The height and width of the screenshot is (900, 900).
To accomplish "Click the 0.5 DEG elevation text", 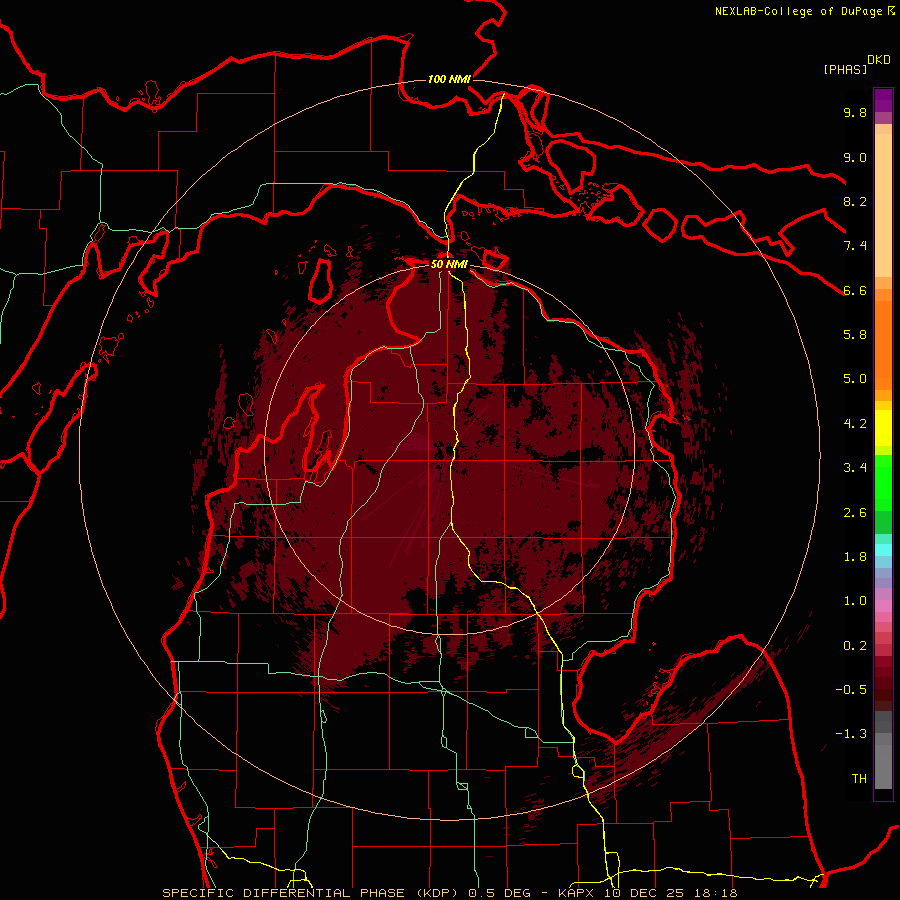I will [499, 893].
